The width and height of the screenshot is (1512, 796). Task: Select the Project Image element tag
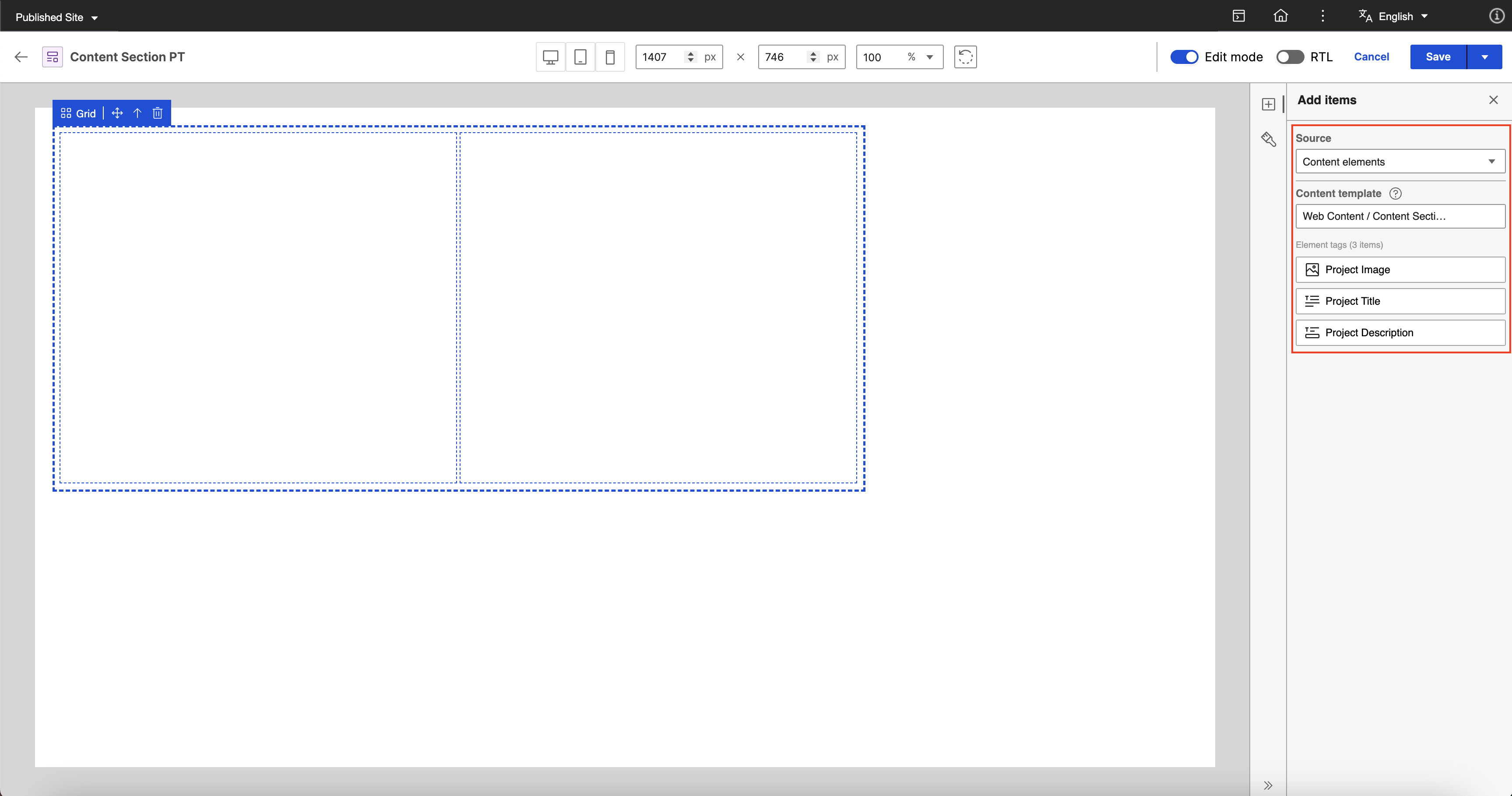1400,269
